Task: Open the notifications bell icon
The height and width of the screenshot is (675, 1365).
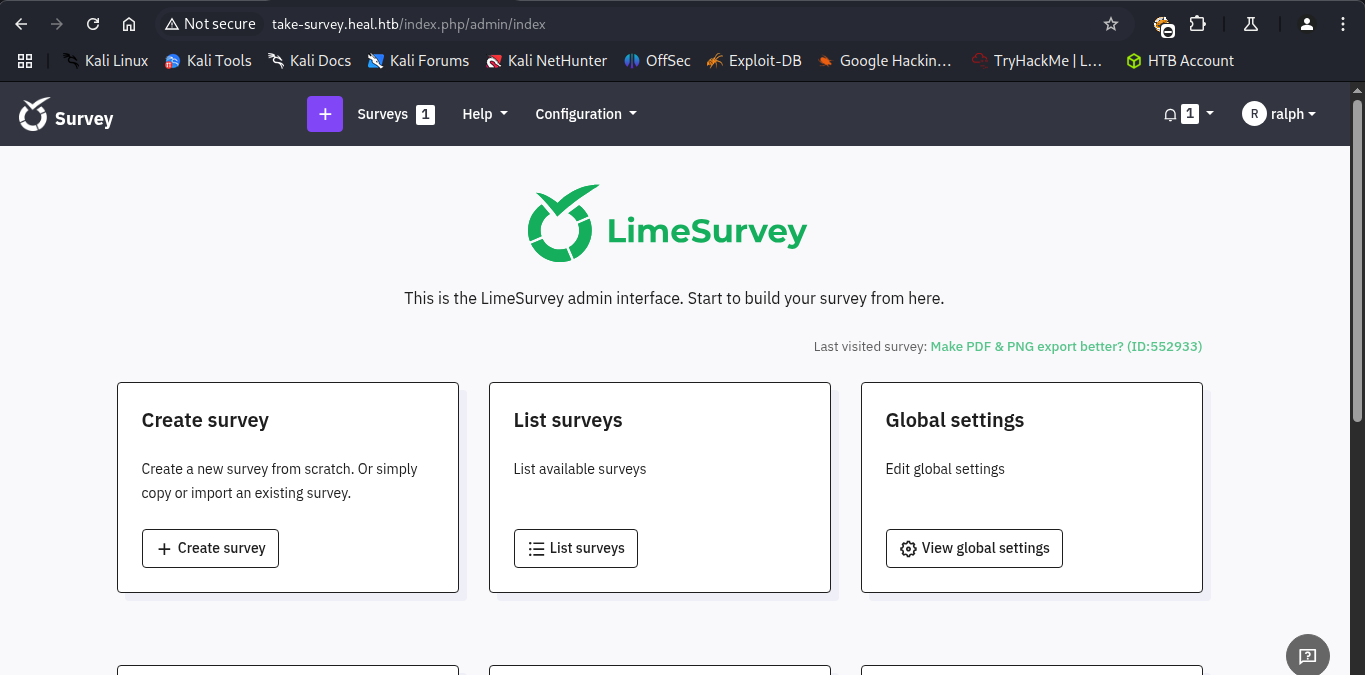Action: (1170, 114)
